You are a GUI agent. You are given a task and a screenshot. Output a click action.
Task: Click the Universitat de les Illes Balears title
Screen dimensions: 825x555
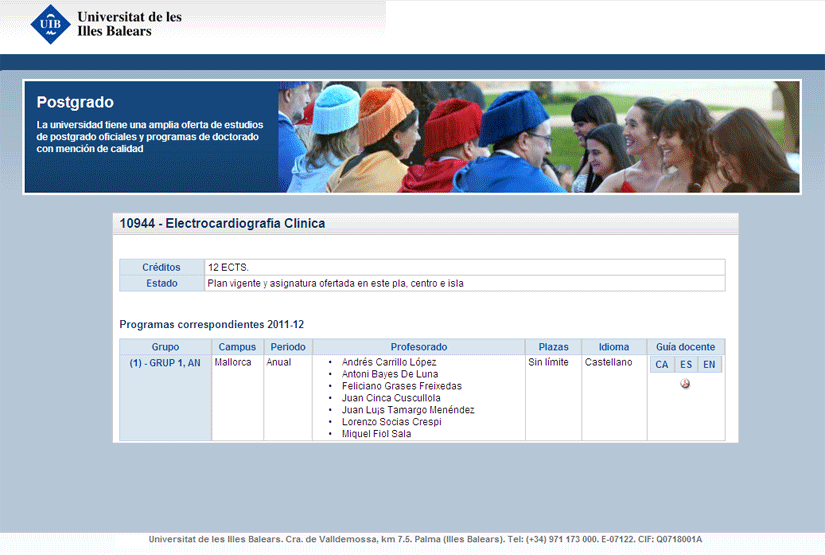[129, 24]
